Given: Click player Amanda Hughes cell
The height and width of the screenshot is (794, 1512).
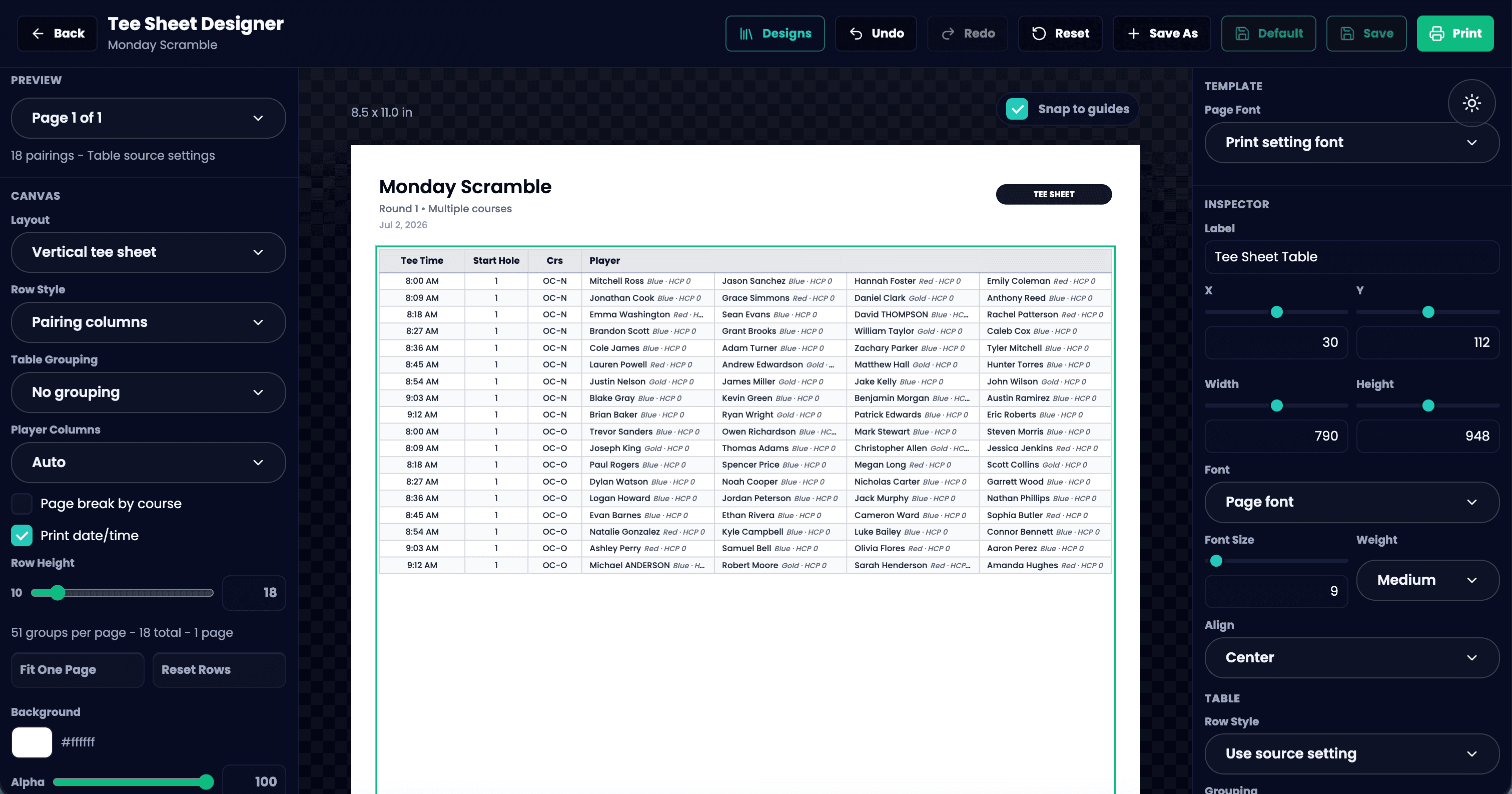Looking at the screenshot, I should tap(1045, 566).
